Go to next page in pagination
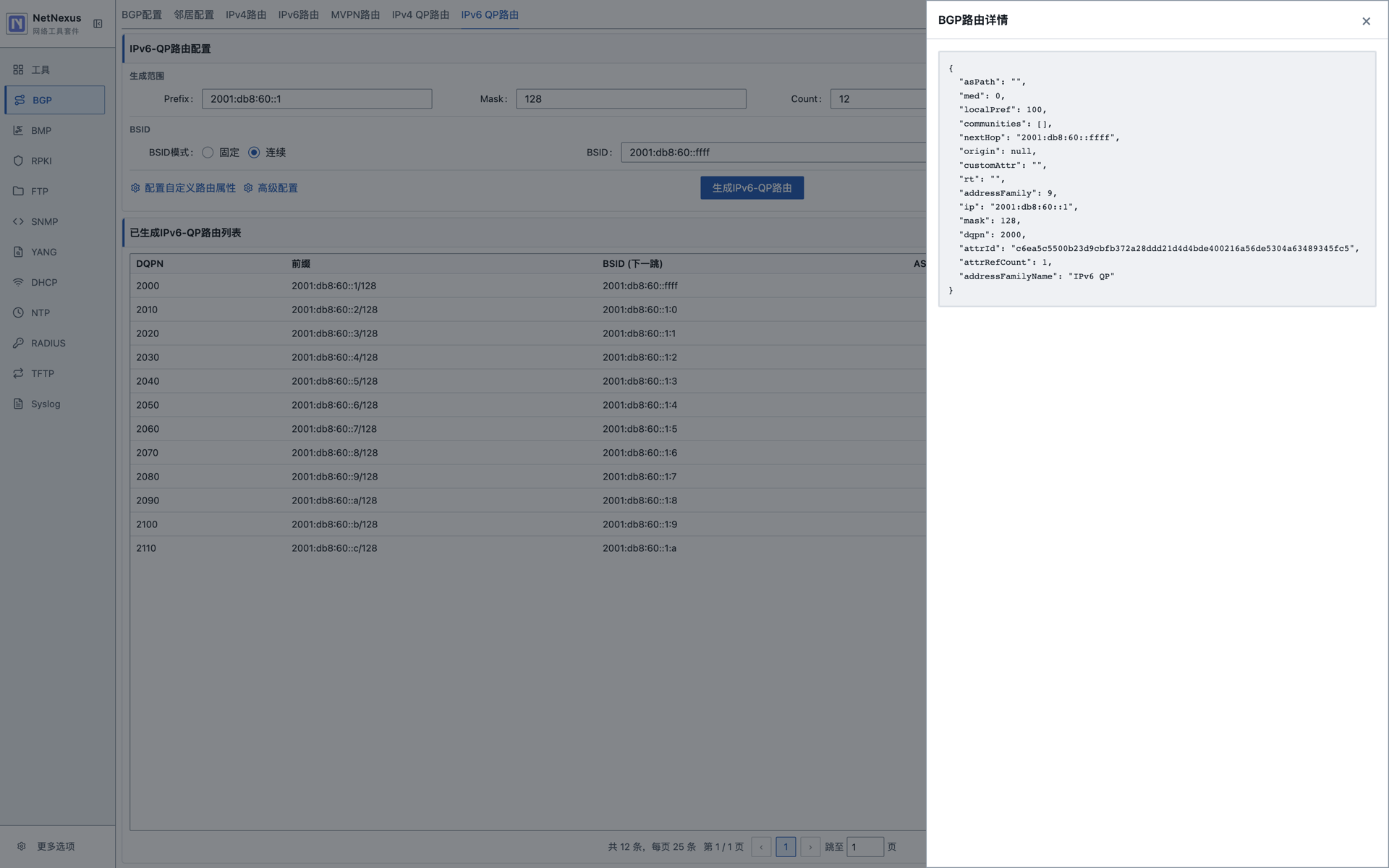Image resolution: width=1389 pixels, height=868 pixels. point(810,847)
